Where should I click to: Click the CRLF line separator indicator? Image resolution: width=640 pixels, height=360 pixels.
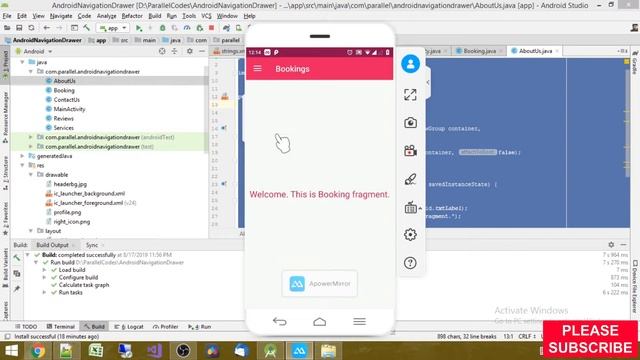527,336
